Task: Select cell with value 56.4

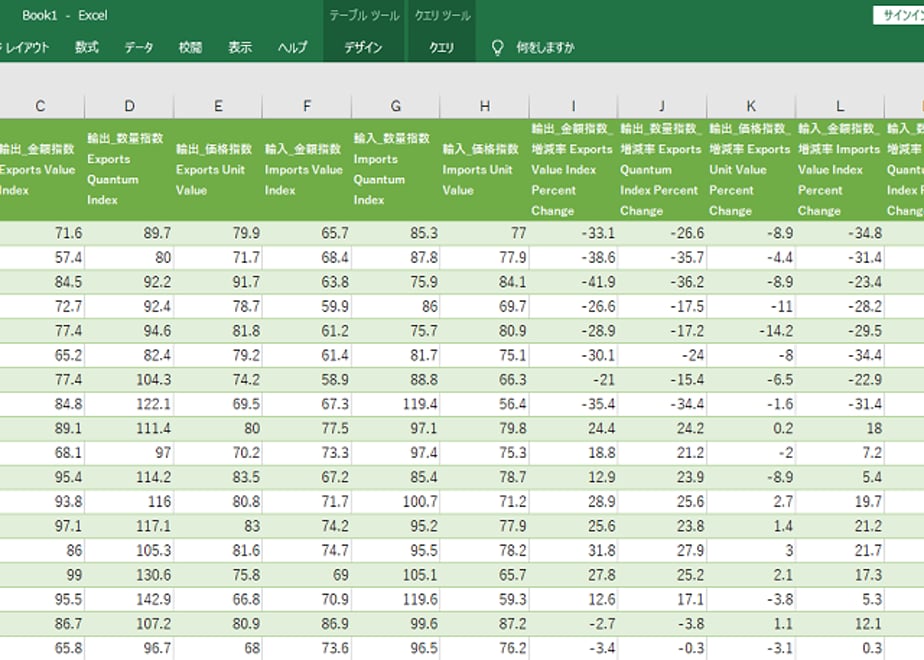Action: [x=484, y=404]
